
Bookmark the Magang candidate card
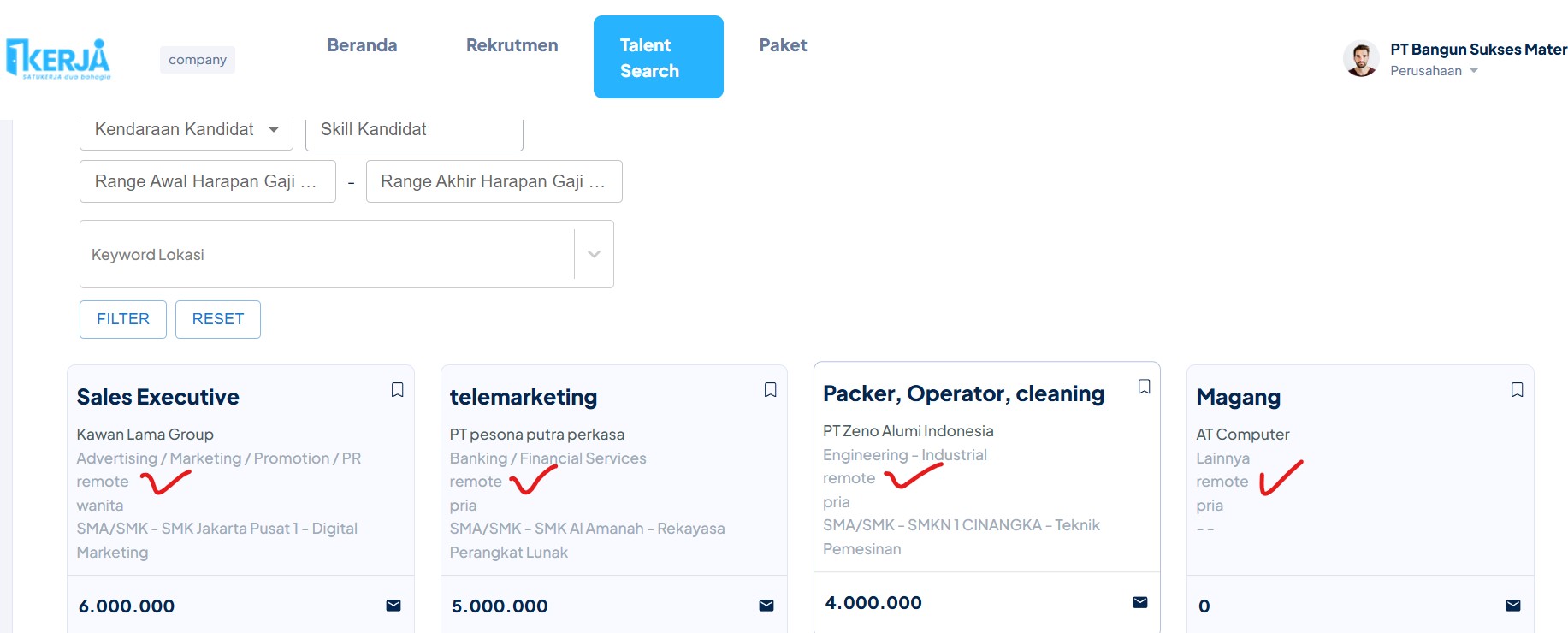click(x=1517, y=390)
